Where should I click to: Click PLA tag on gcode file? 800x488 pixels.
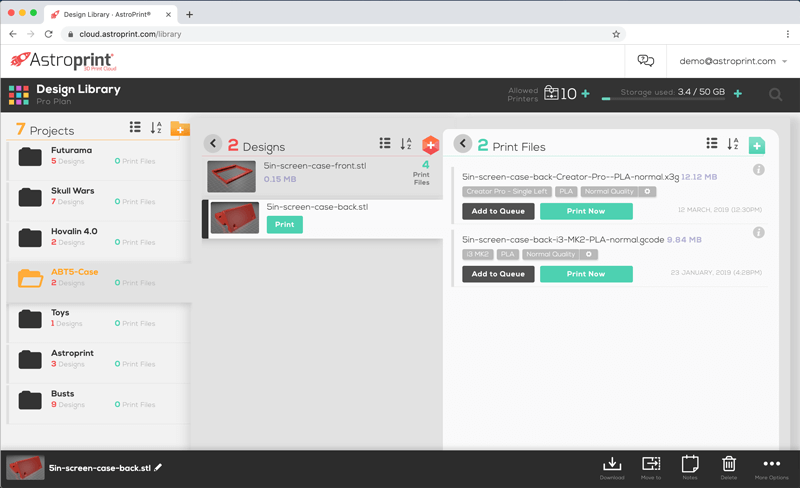point(508,254)
